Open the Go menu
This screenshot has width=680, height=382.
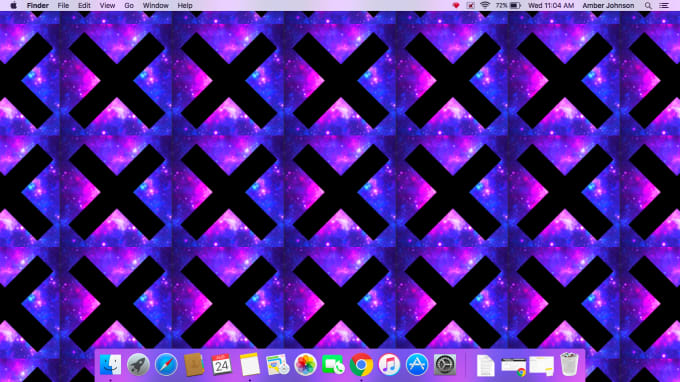point(129,6)
